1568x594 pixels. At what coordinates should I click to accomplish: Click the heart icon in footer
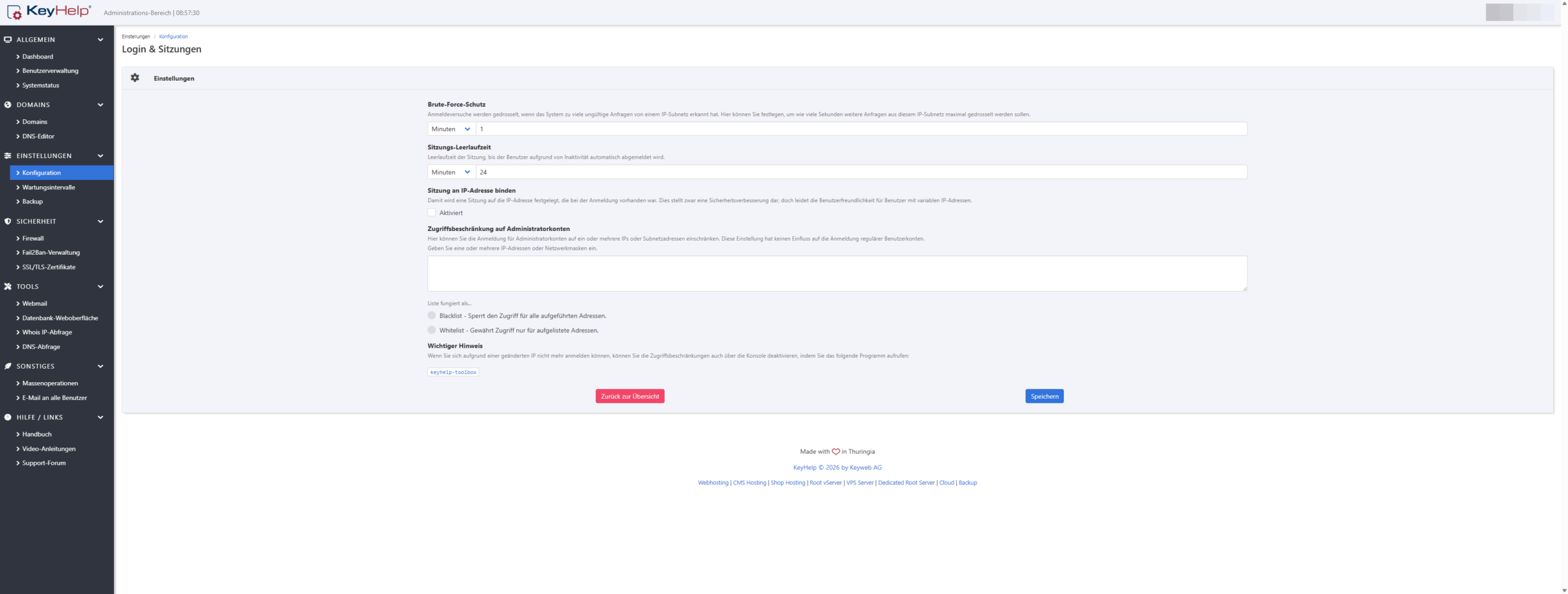pos(835,452)
